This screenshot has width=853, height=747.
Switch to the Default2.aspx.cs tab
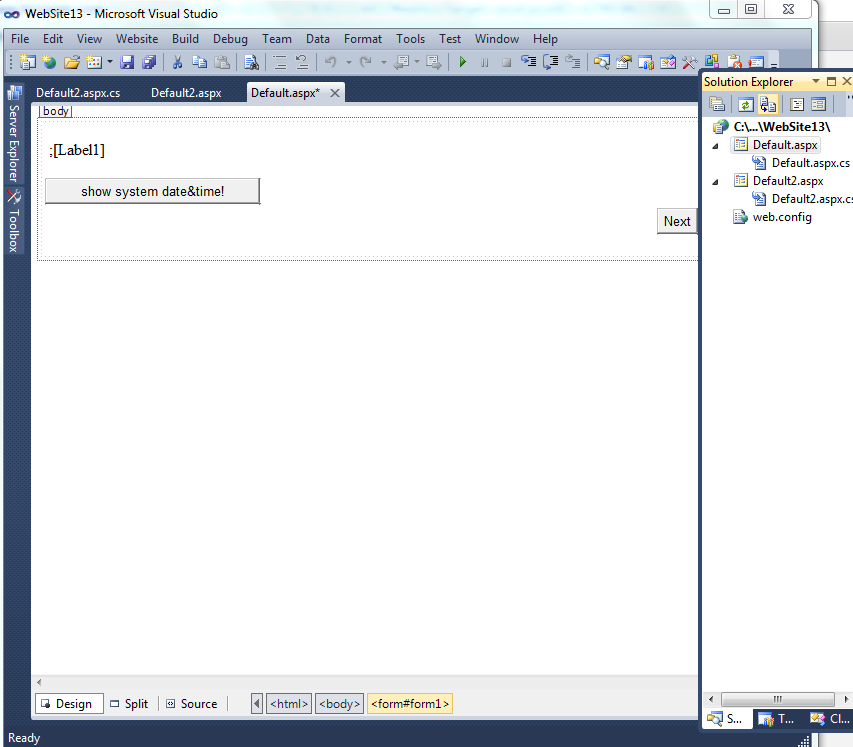pyautogui.click(x=80, y=91)
